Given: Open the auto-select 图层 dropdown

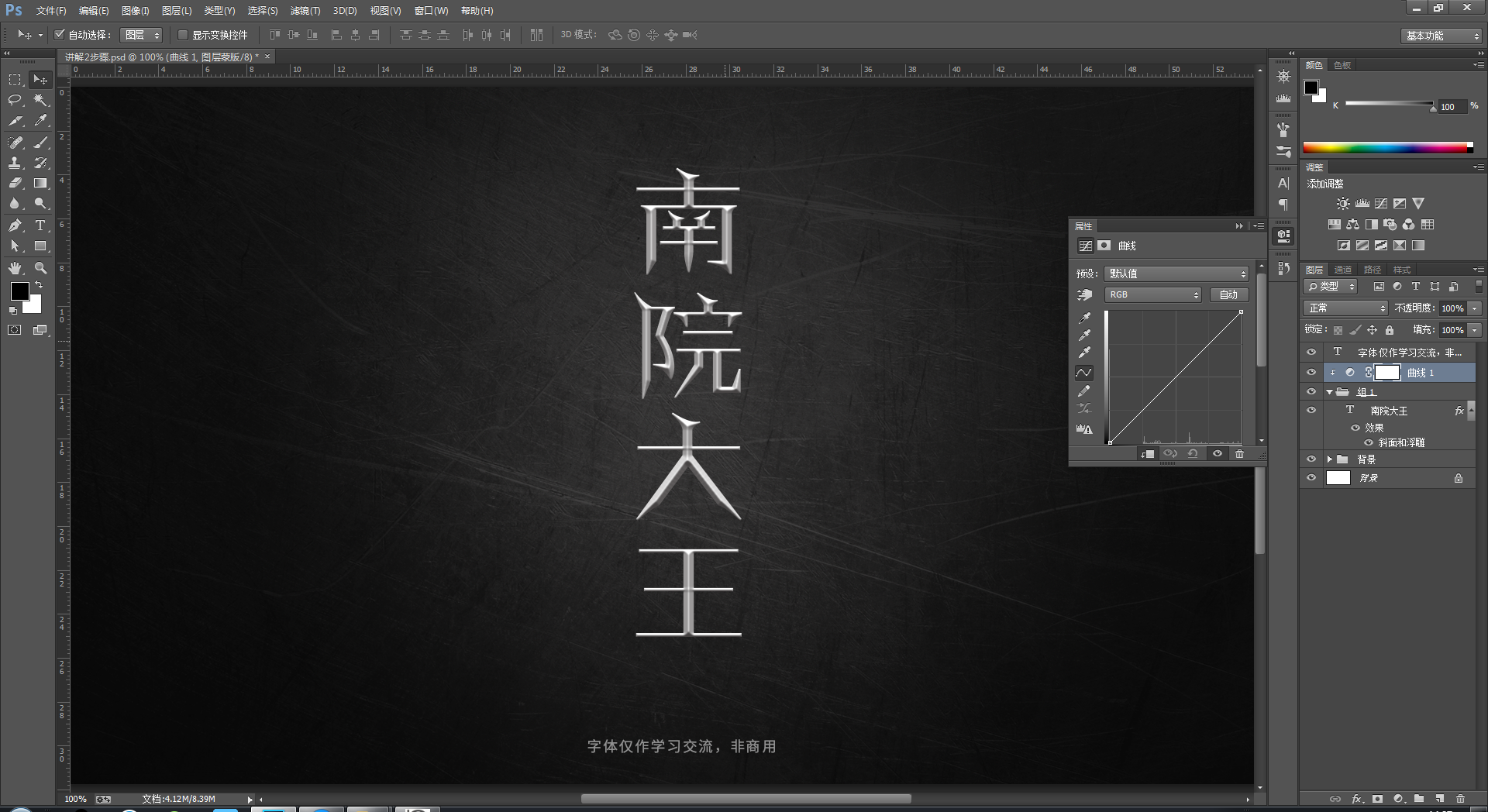Looking at the screenshot, I should [141, 35].
